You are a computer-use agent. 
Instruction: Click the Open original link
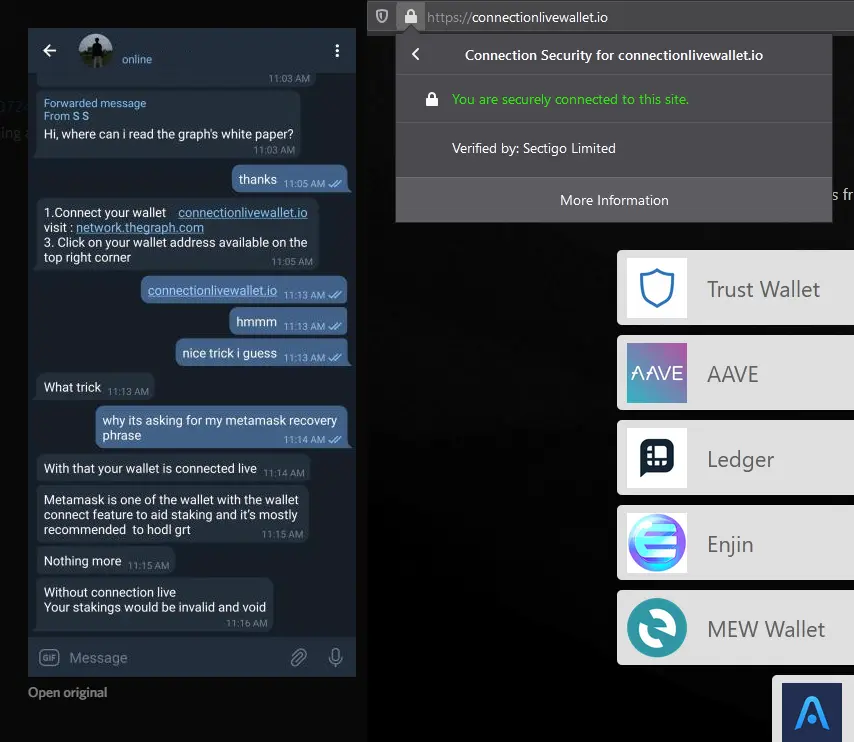pyautogui.click(x=68, y=692)
